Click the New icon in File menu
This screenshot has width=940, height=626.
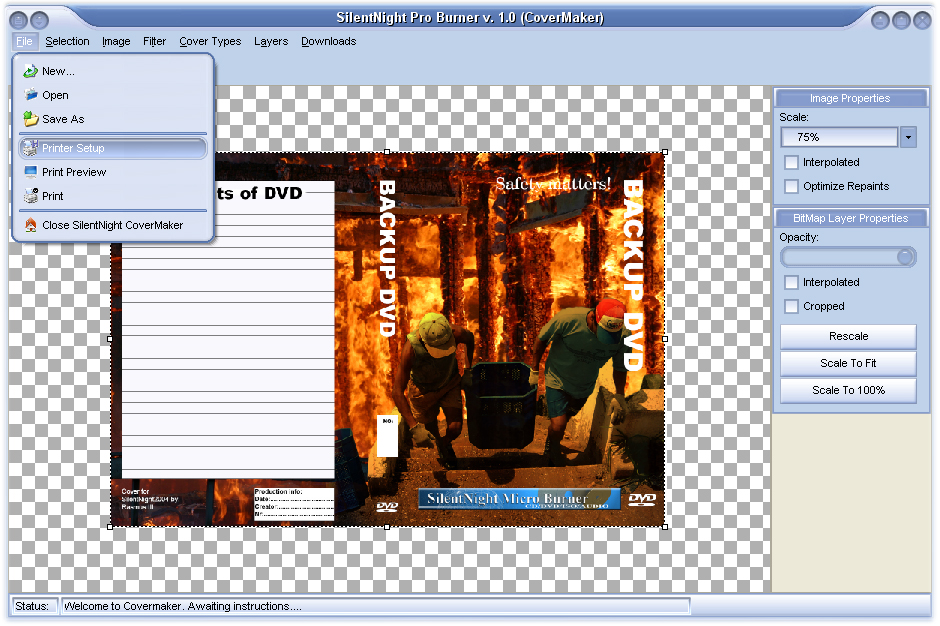pos(31,71)
